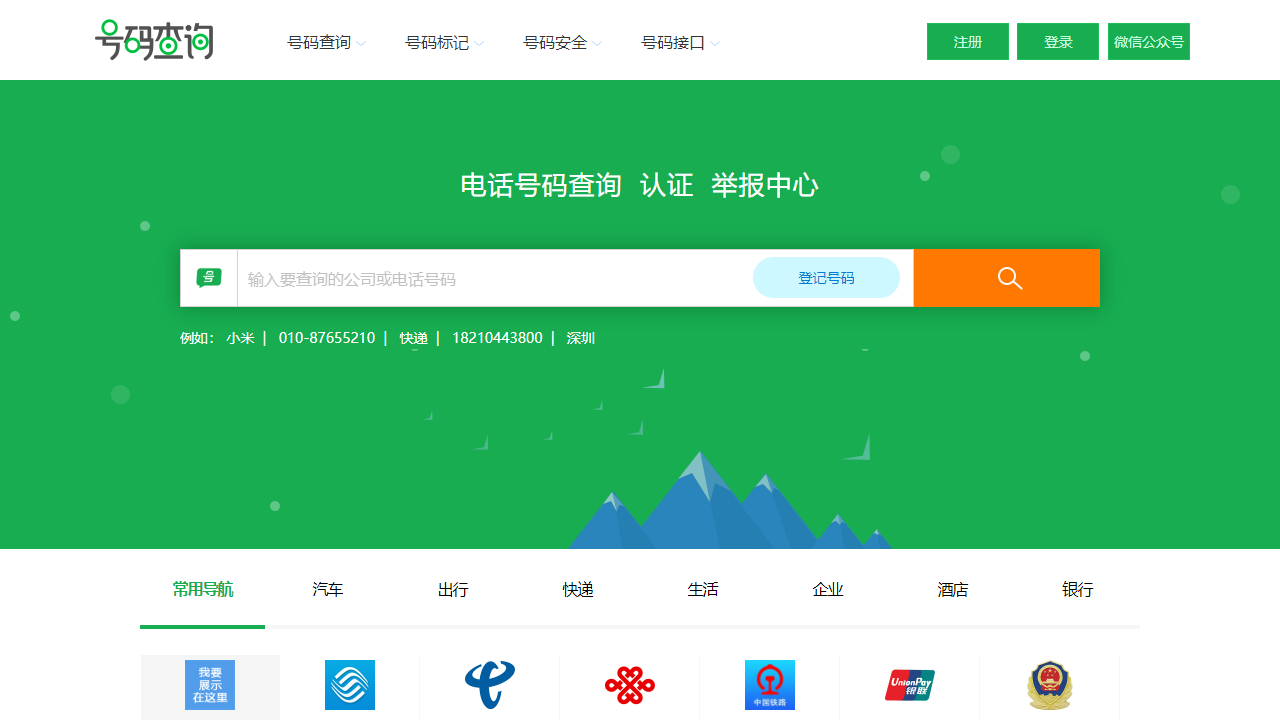This screenshot has height=720, width=1280.
Task: Click the 电话号码查询 heading text
Action: [541, 185]
